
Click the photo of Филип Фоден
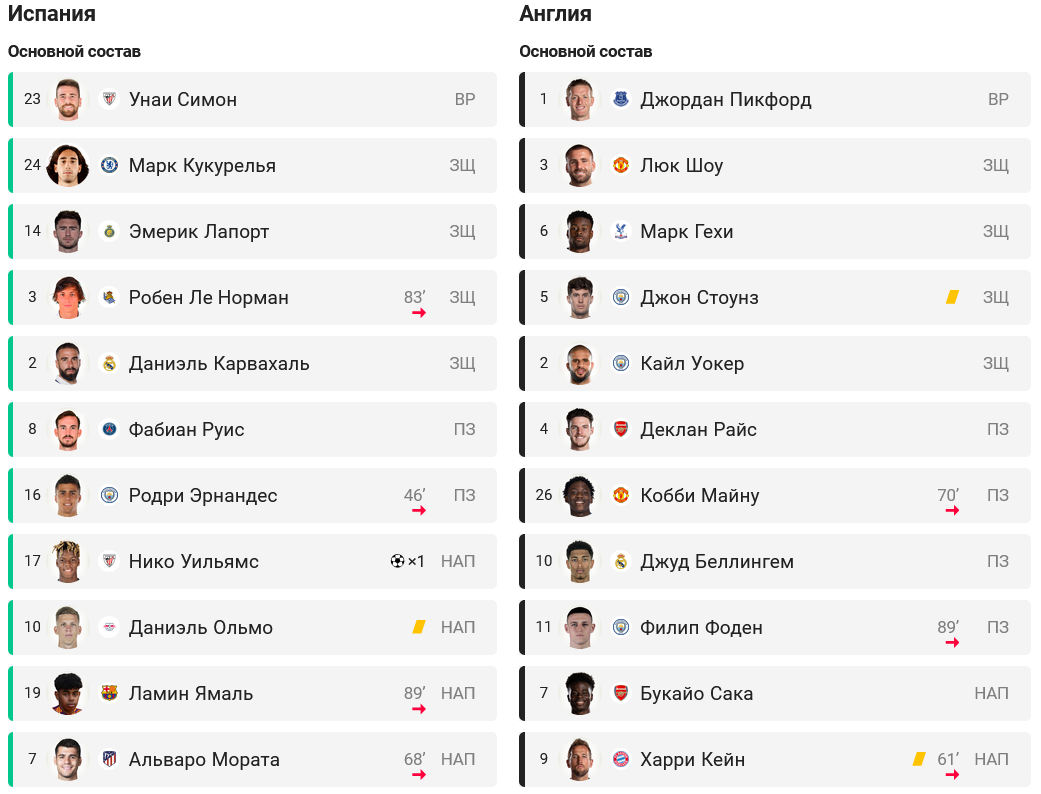point(580,627)
